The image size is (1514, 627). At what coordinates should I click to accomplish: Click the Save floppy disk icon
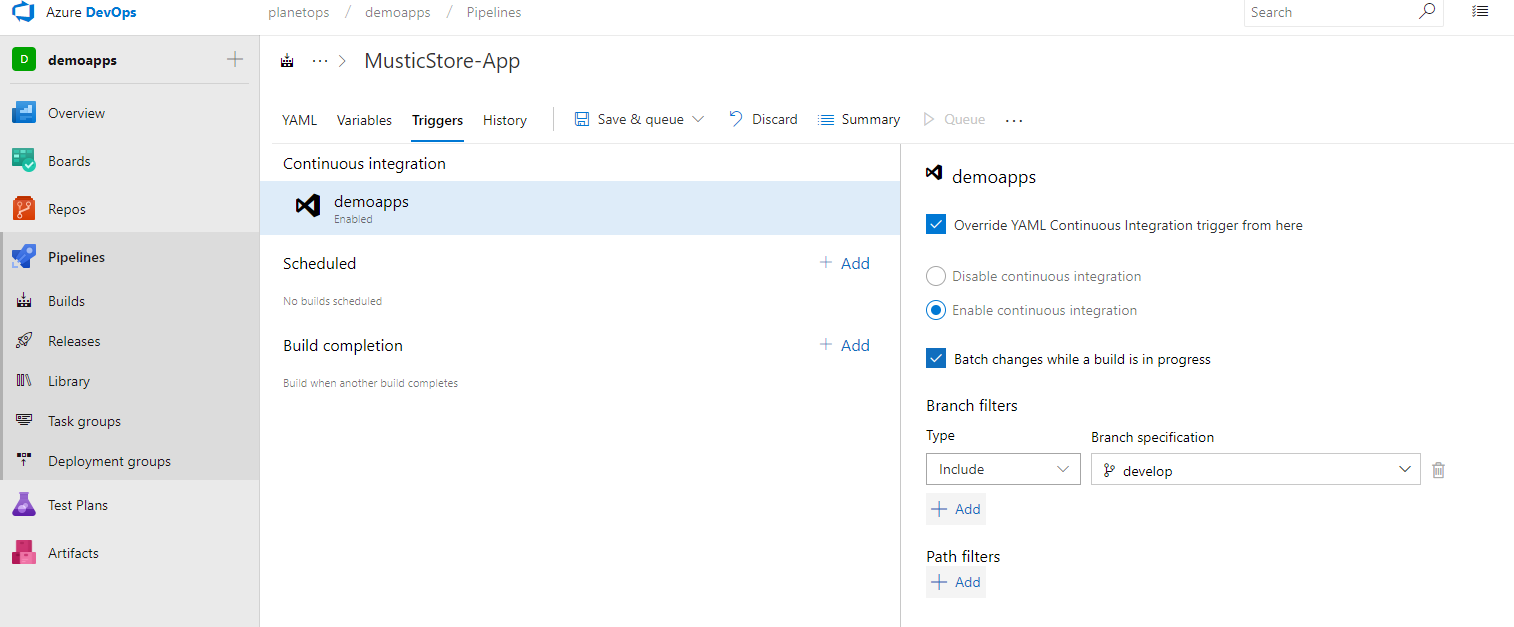[582, 119]
